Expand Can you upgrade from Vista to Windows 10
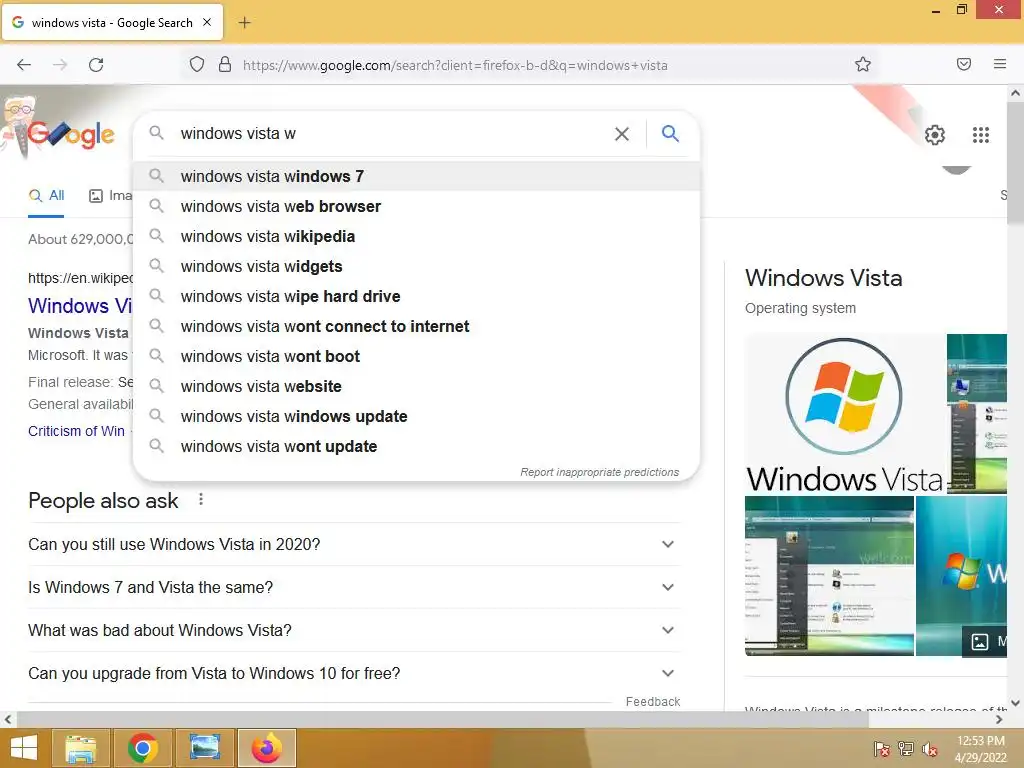1024x768 pixels. coord(354,673)
